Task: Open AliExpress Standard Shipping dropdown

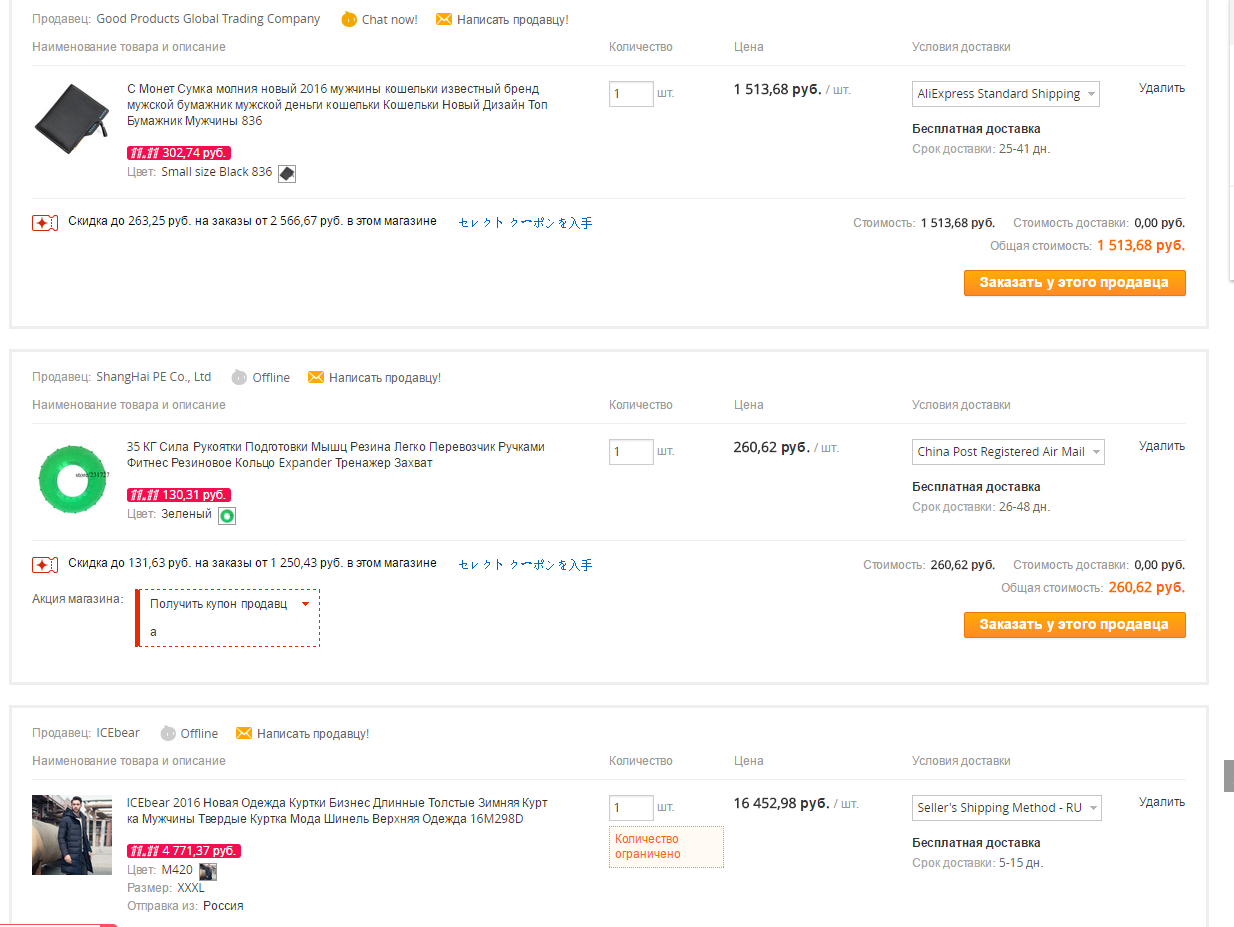Action: pos(1006,94)
